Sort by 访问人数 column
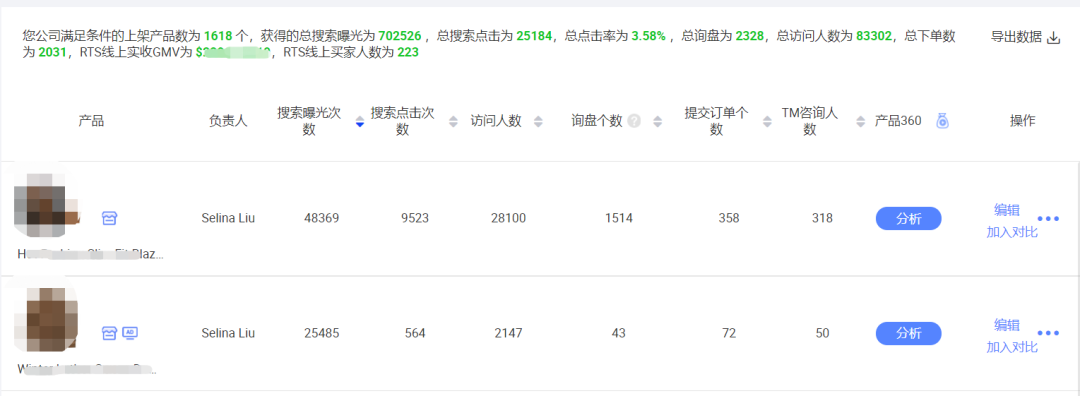This screenshot has width=1080, height=396. tap(538, 122)
